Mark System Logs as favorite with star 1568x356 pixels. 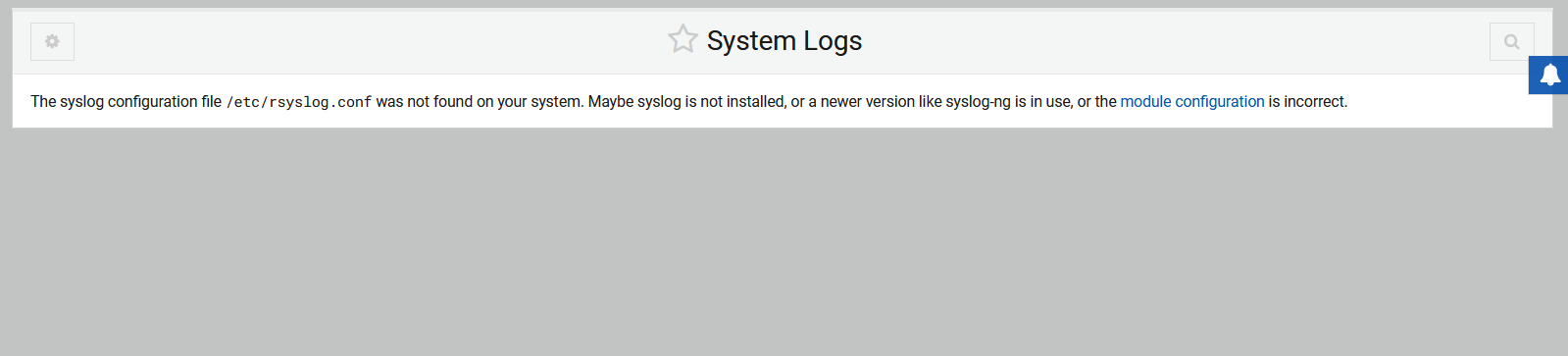683,39
